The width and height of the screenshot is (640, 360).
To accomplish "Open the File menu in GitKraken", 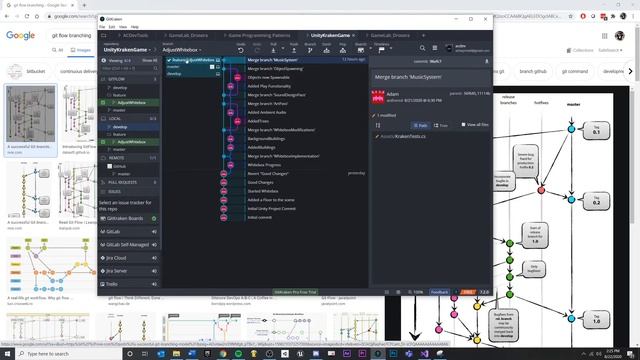I will pos(102,27).
